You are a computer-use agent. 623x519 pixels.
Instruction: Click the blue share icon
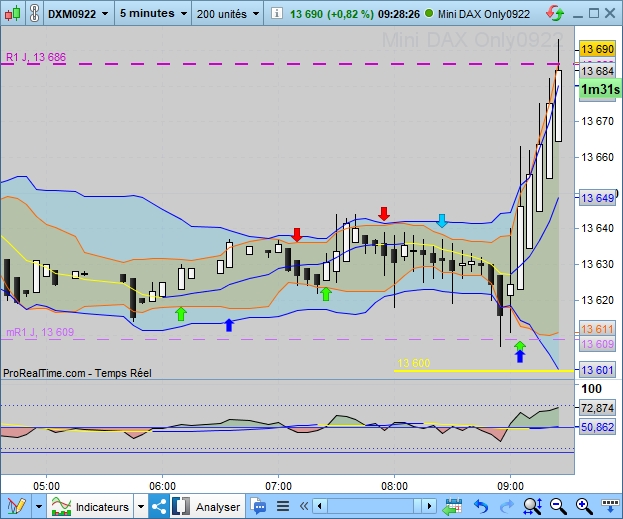[x=159, y=506]
